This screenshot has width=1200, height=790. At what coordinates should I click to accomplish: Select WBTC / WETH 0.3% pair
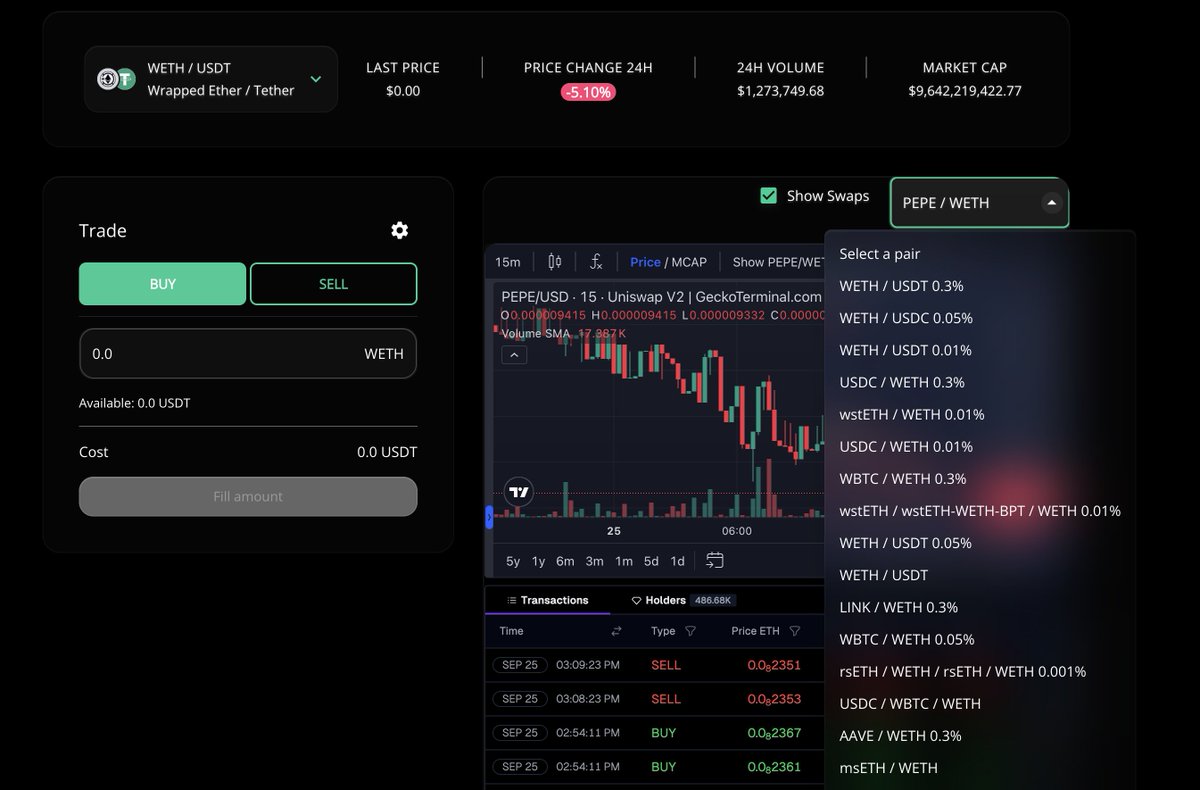point(903,478)
